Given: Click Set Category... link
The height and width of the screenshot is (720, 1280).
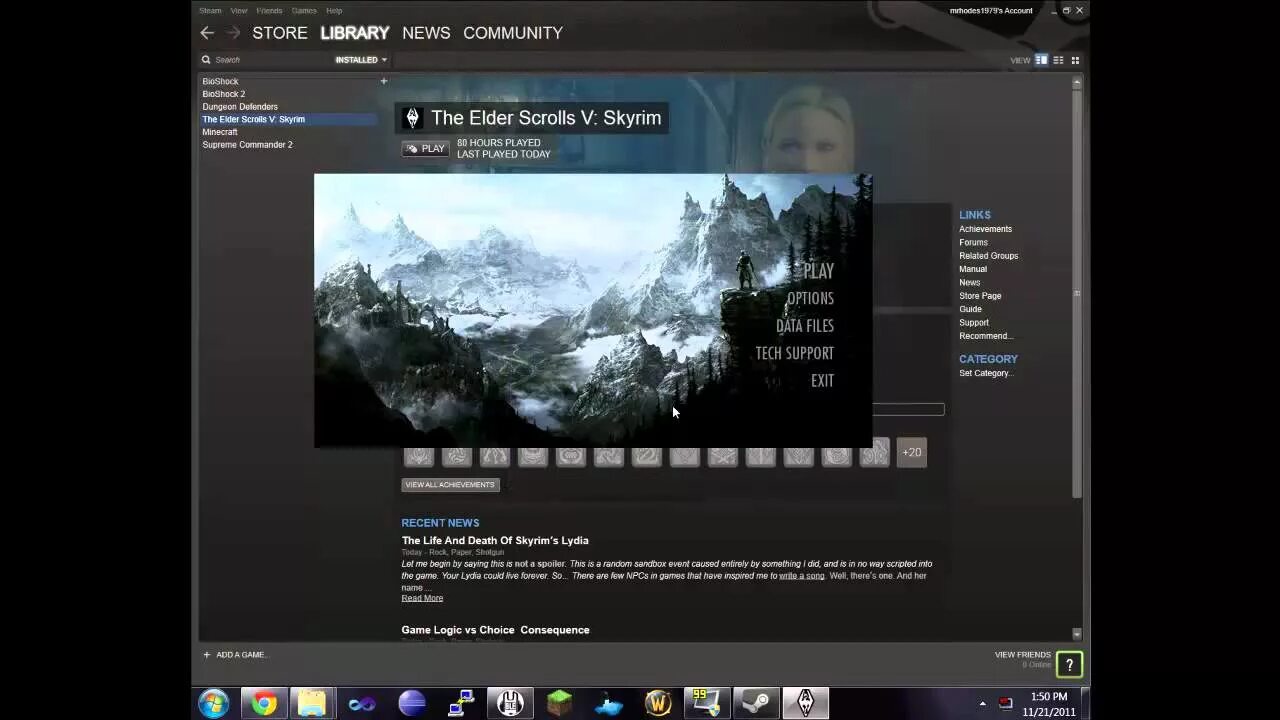Looking at the screenshot, I should tap(986, 373).
